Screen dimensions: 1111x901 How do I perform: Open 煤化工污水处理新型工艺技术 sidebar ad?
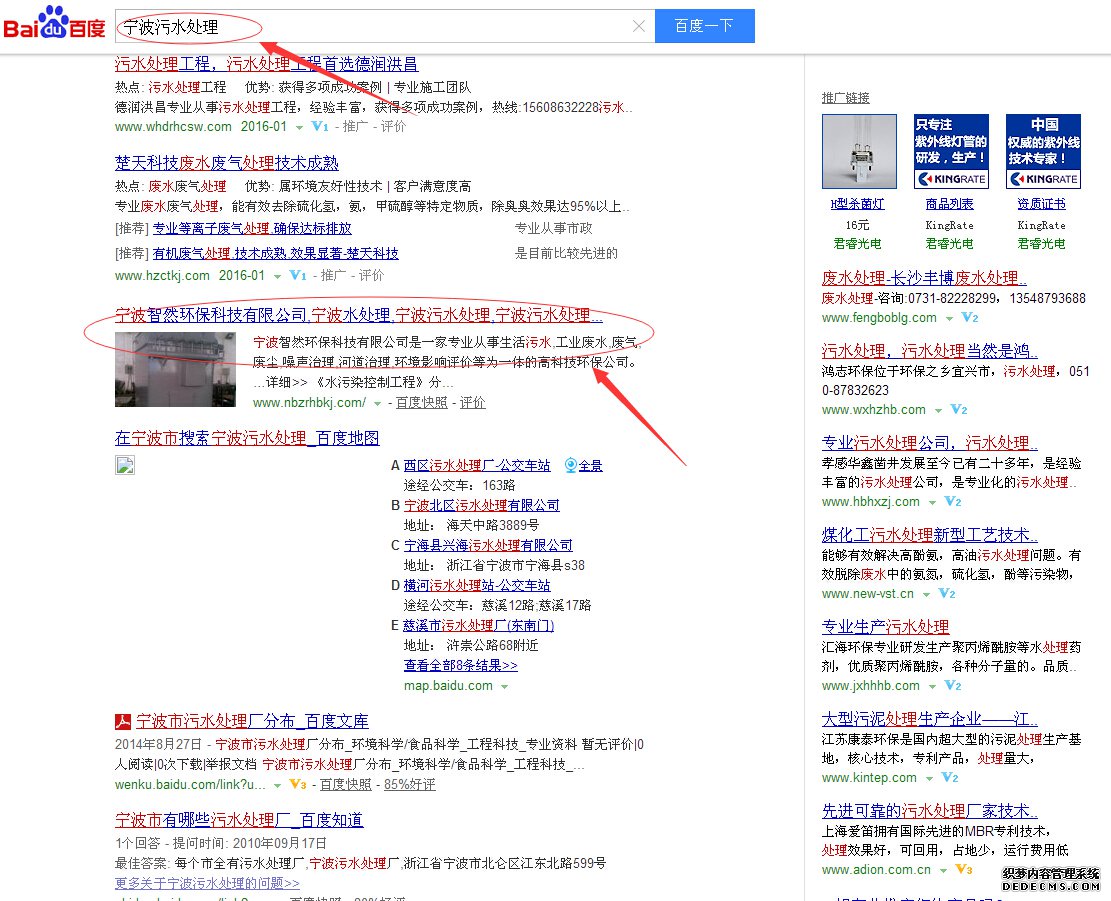tap(930, 535)
